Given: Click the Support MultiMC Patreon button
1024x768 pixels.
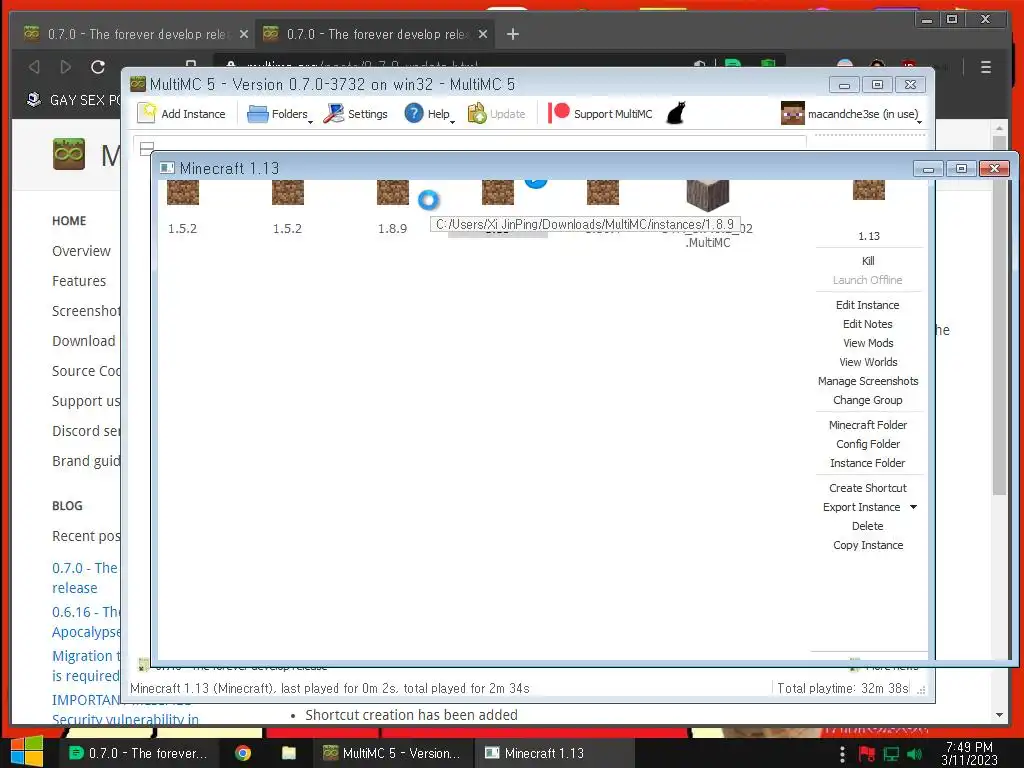Looking at the screenshot, I should click(x=600, y=114).
